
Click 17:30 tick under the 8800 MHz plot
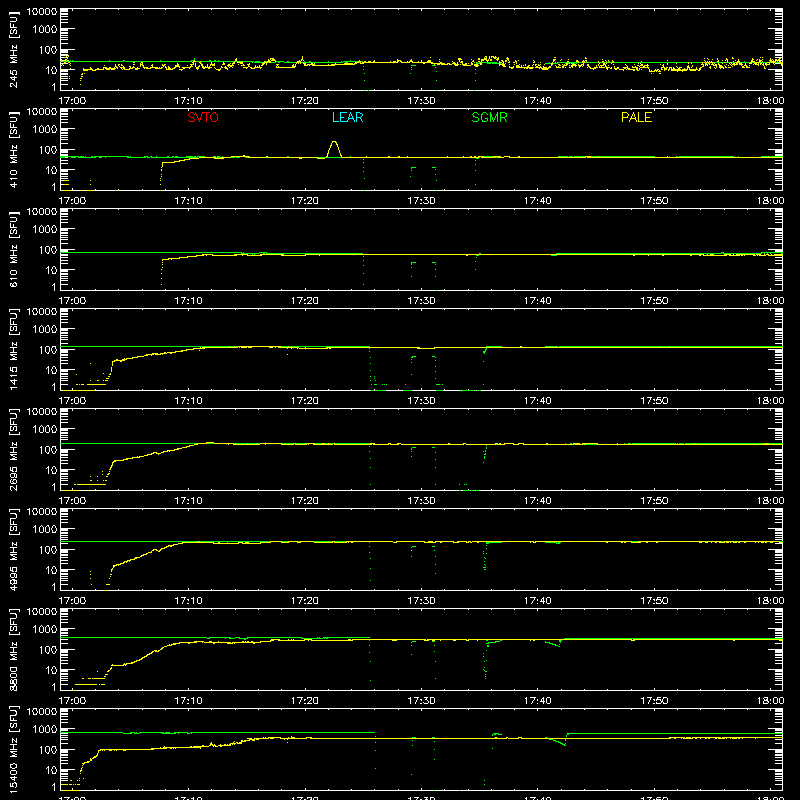421,701
